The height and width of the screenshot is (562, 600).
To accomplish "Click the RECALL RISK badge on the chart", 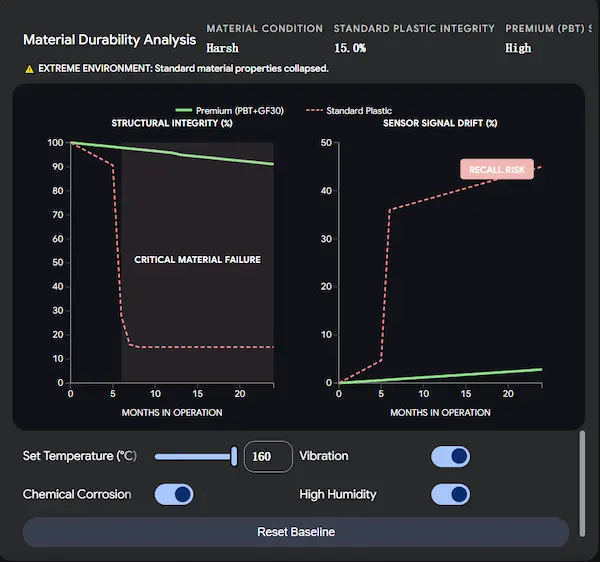I will pyautogui.click(x=497, y=169).
